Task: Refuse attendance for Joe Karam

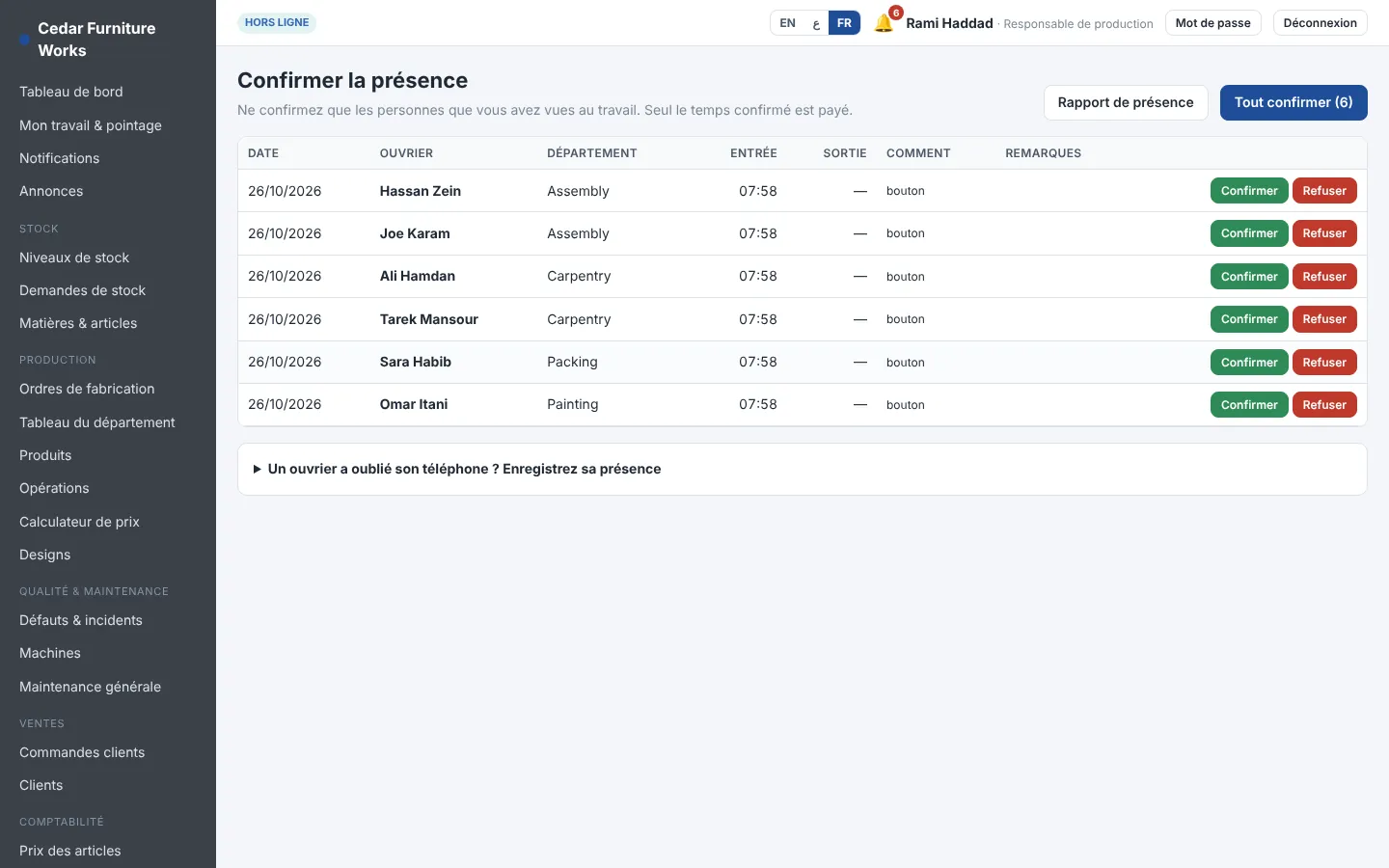Action: tap(1324, 233)
